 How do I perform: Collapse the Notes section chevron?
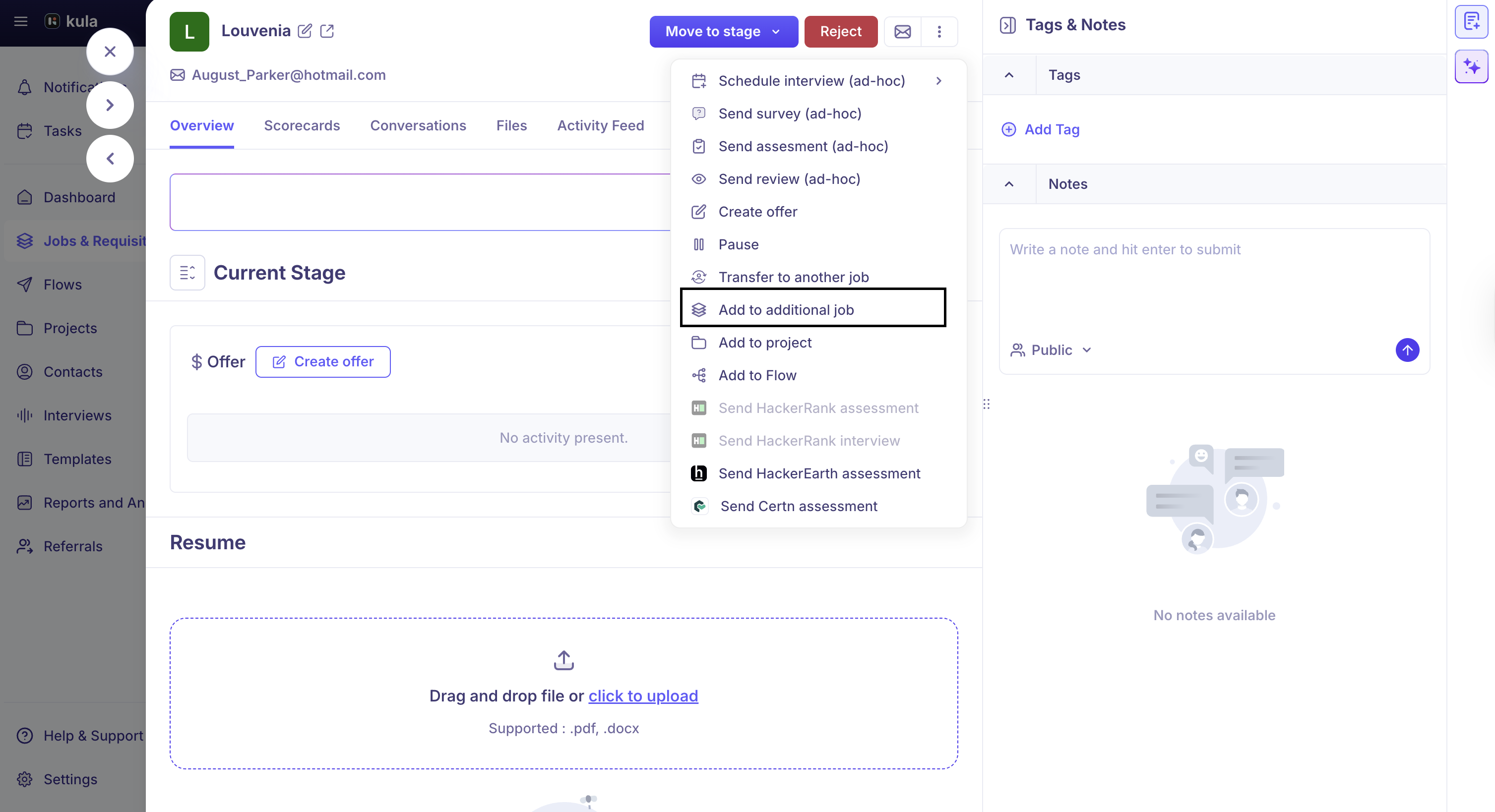pyautogui.click(x=1009, y=184)
